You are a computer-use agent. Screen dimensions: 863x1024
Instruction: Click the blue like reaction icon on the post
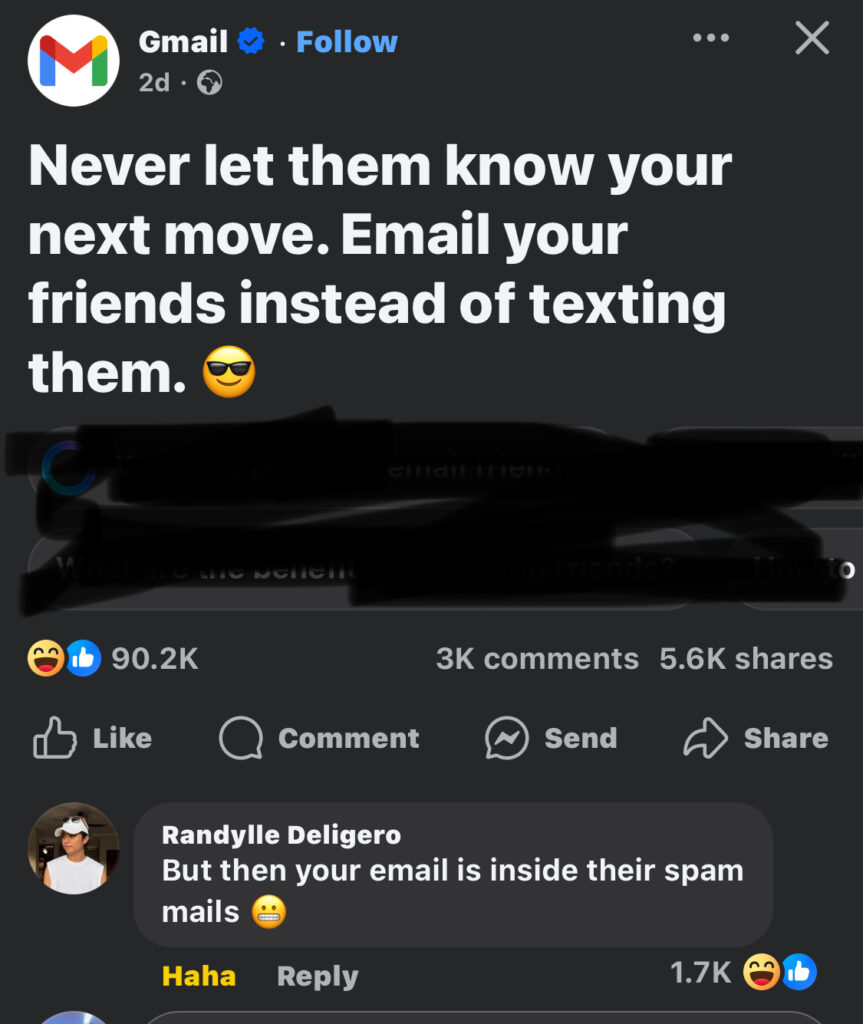tap(83, 658)
